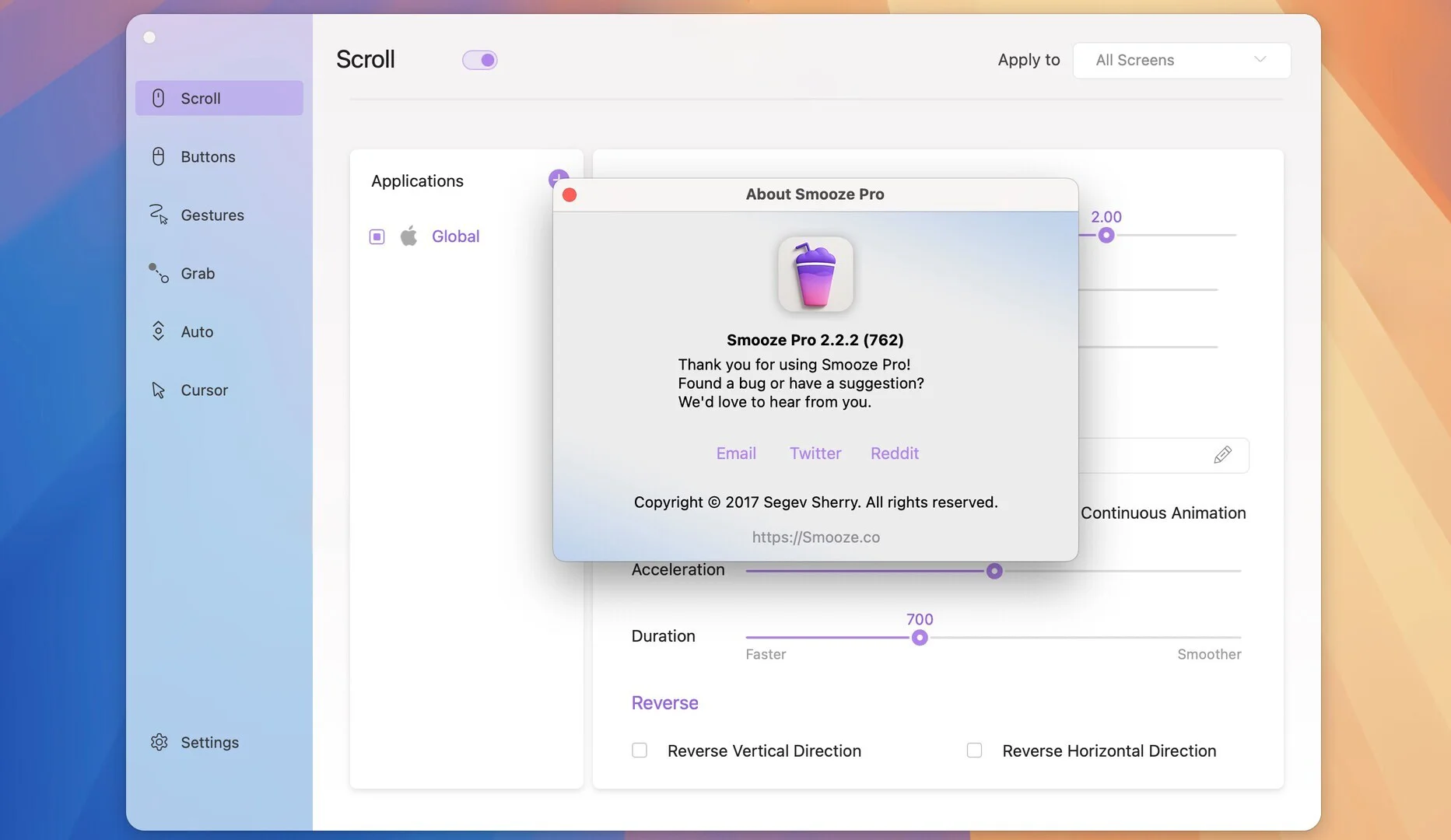
Task: Click the mouse icon beside Buttons
Action: click(x=158, y=156)
